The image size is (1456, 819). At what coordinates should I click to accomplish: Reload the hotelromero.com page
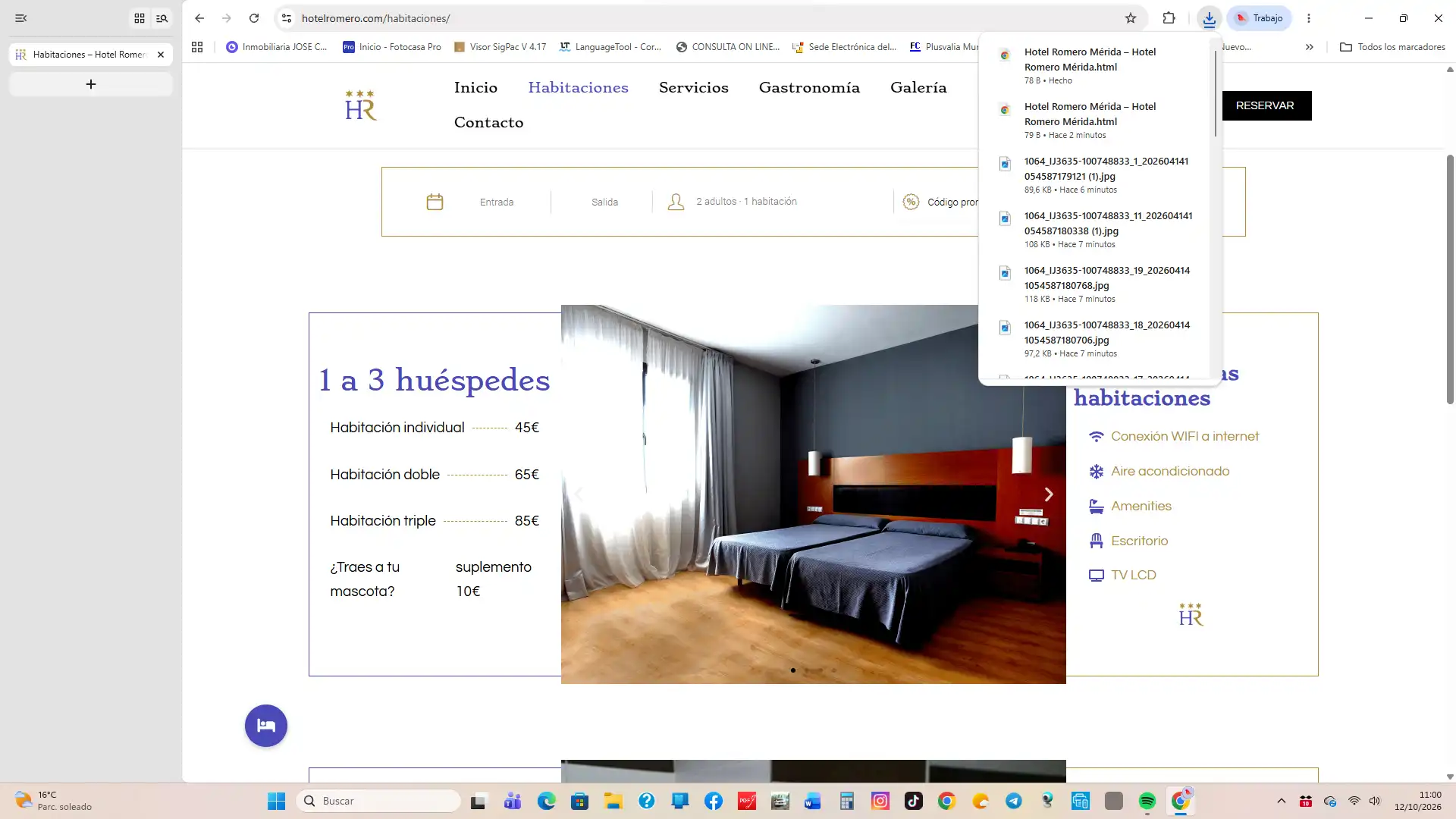click(254, 18)
